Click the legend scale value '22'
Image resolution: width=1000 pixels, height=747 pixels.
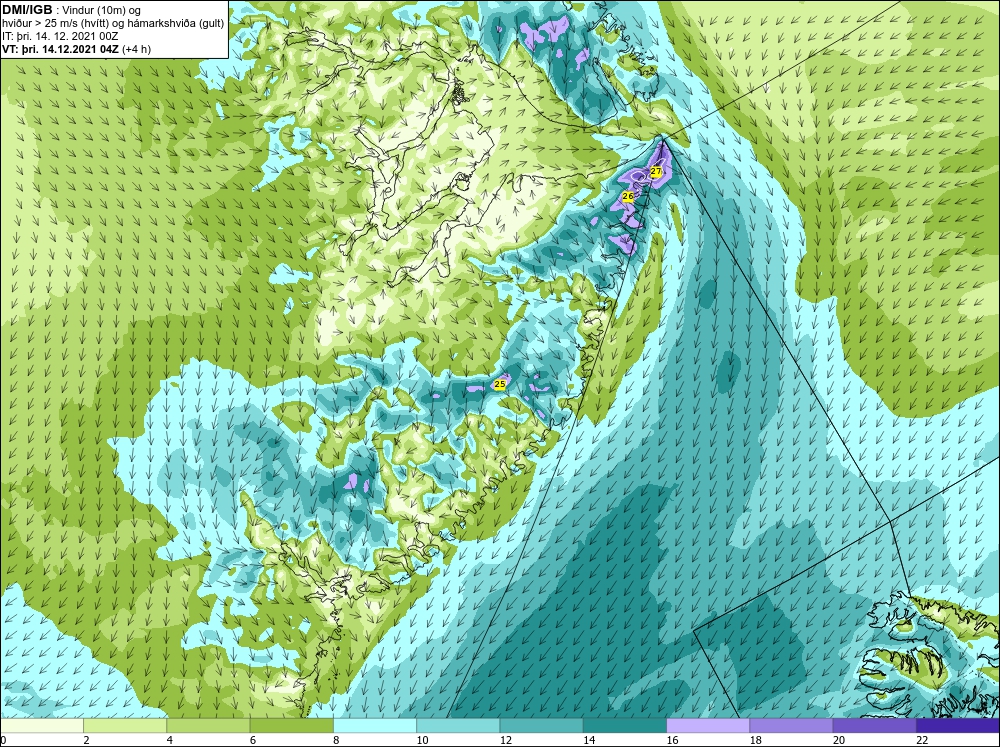922,740
